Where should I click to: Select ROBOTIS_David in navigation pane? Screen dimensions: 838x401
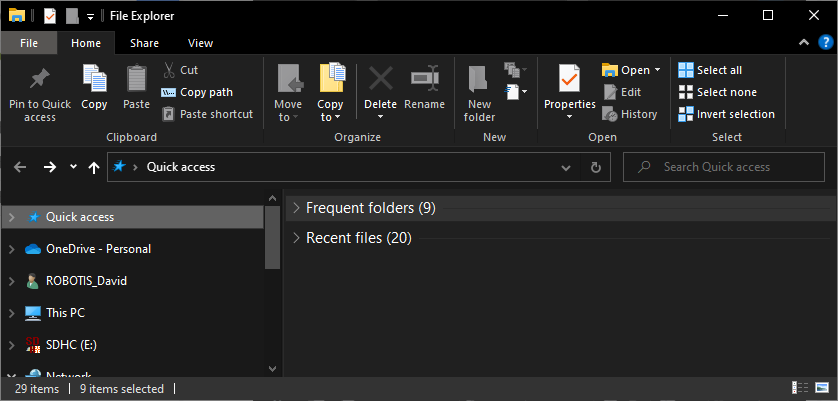87,281
